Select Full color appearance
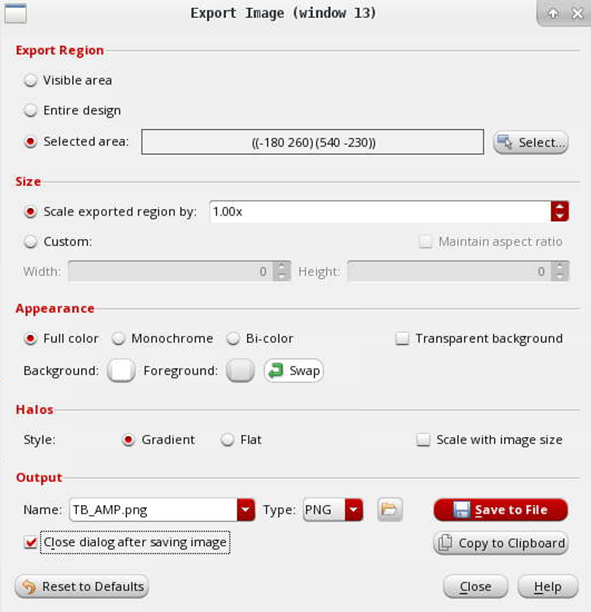The width and height of the screenshot is (591, 612). click(30, 338)
